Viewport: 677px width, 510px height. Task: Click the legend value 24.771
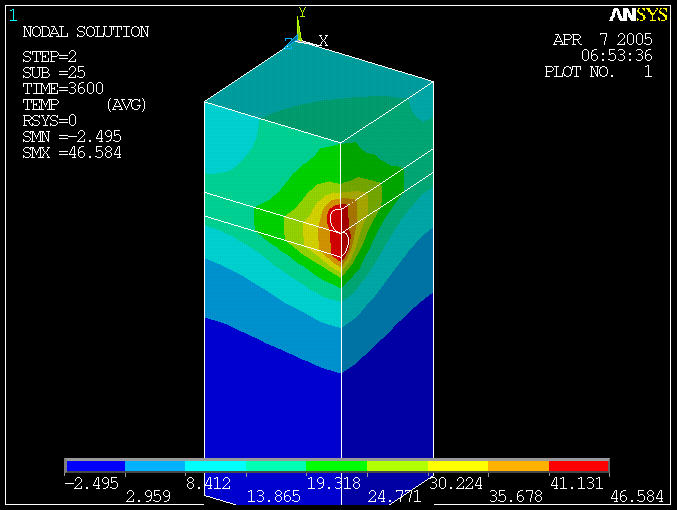[x=395, y=497]
